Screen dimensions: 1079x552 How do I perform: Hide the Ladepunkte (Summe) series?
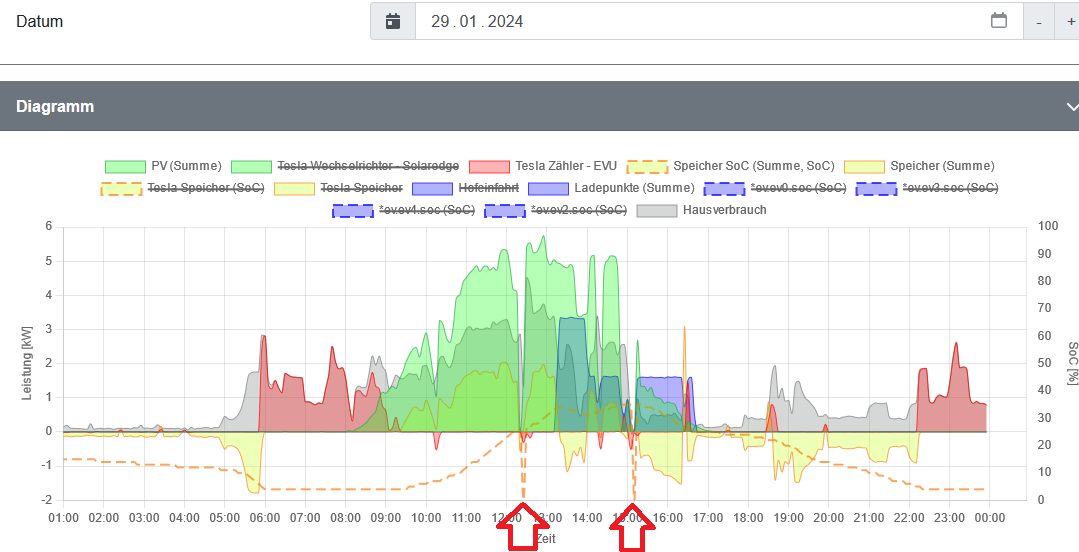pos(611,188)
